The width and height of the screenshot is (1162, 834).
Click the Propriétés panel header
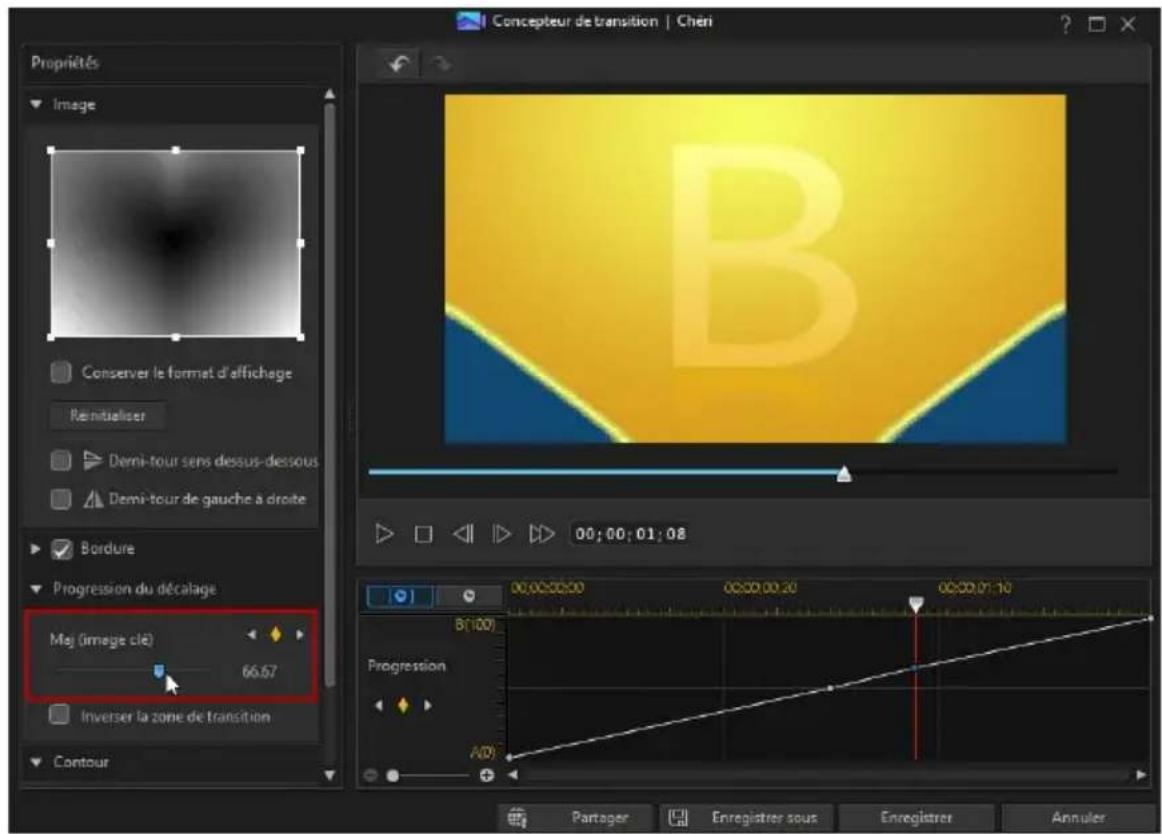click(x=64, y=63)
